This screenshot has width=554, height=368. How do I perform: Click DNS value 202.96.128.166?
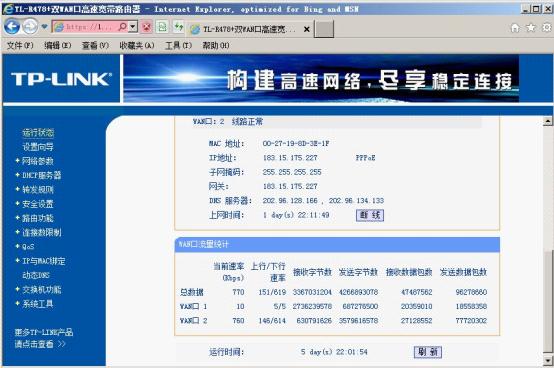(290, 201)
